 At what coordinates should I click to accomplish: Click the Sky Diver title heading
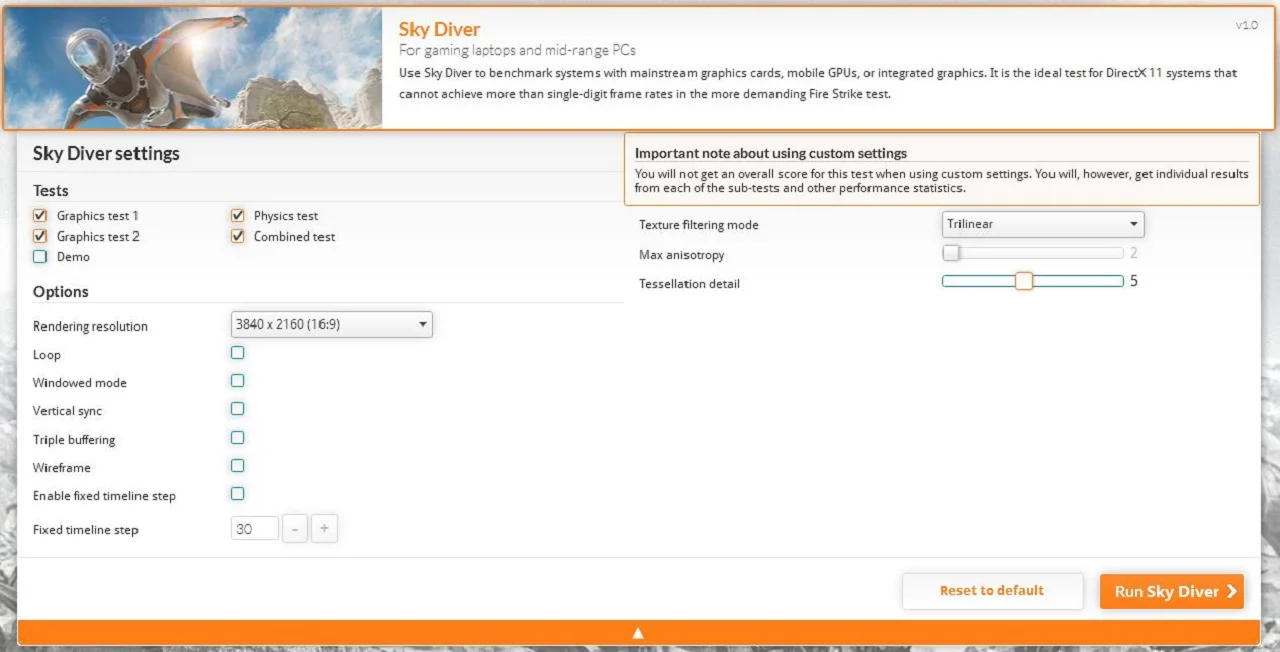pyautogui.click(x=439, y=29)
